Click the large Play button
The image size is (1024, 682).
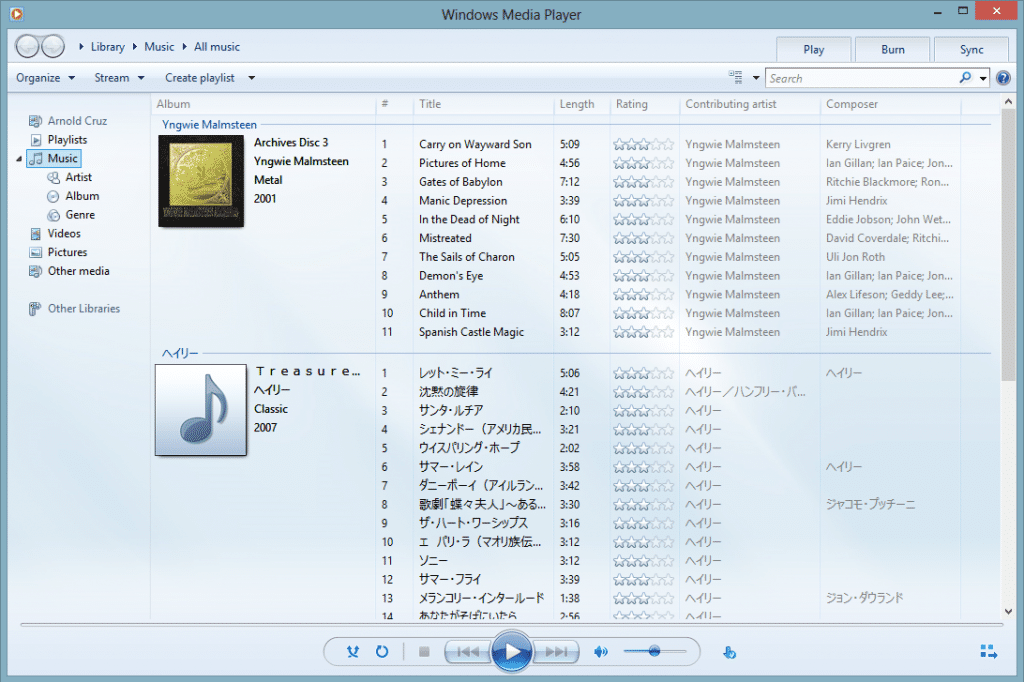pyautogui.click(x=511, y=651)
